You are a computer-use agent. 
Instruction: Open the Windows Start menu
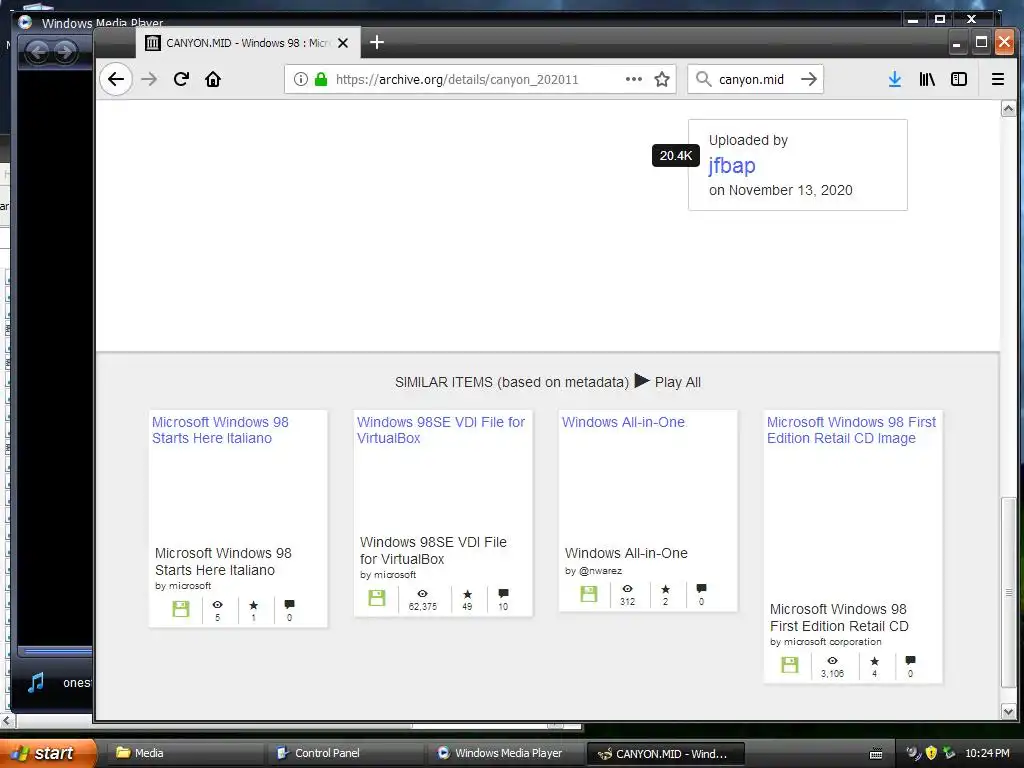point(48,753)
